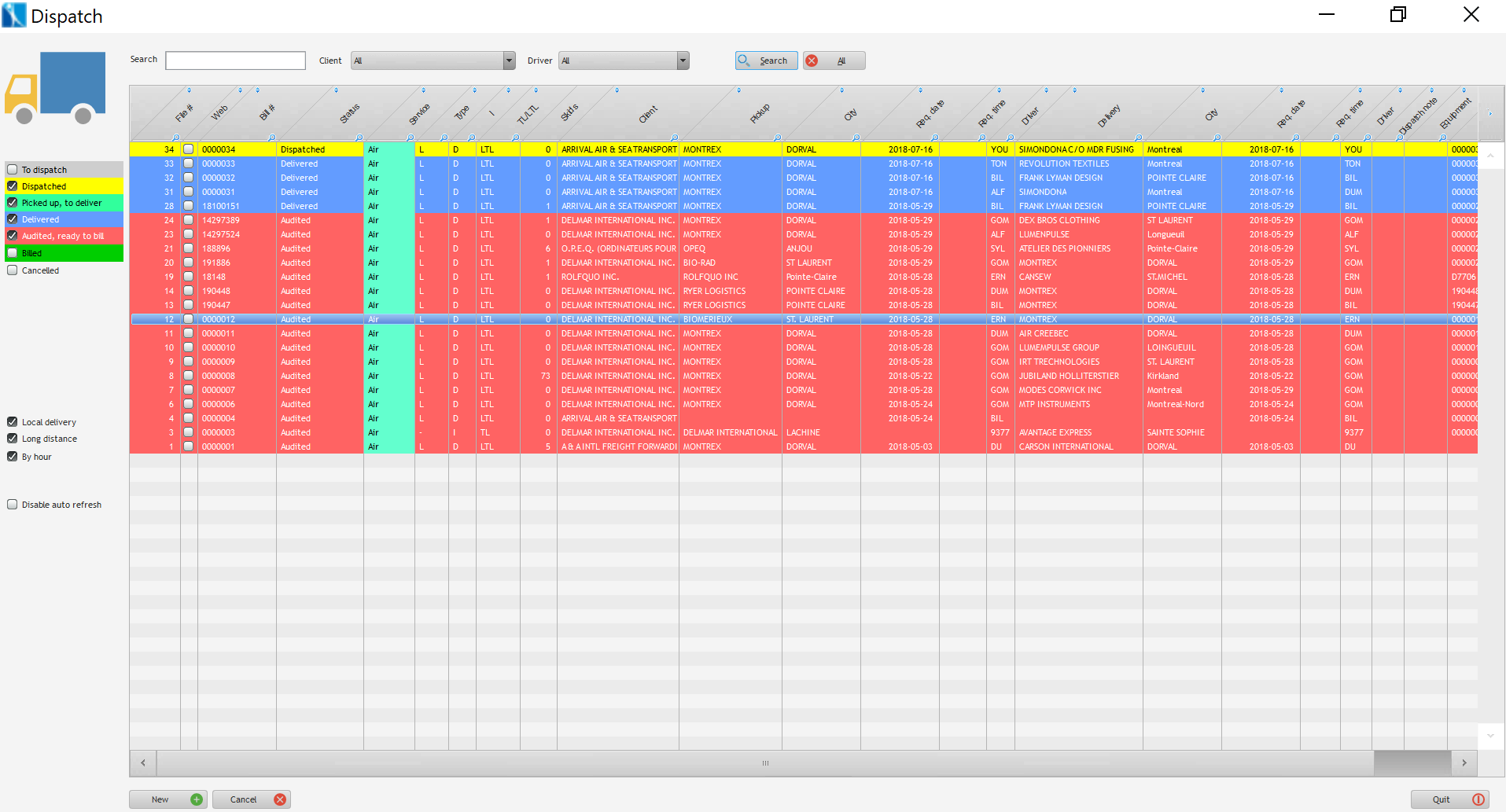
Task: Click the Equipment column sort arrow
Action: click(1463, 90)
